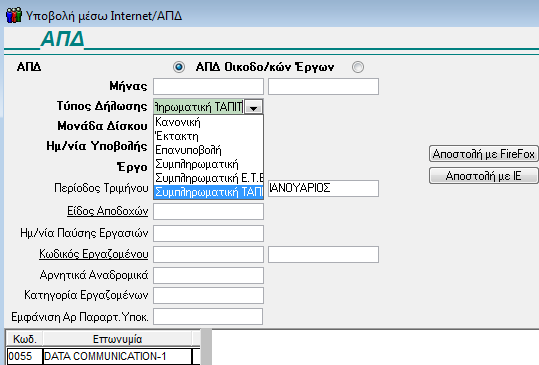Choose Επανυποβολή from the dropdown list
This screenshot has height=365, width=539.
(208, 150)
